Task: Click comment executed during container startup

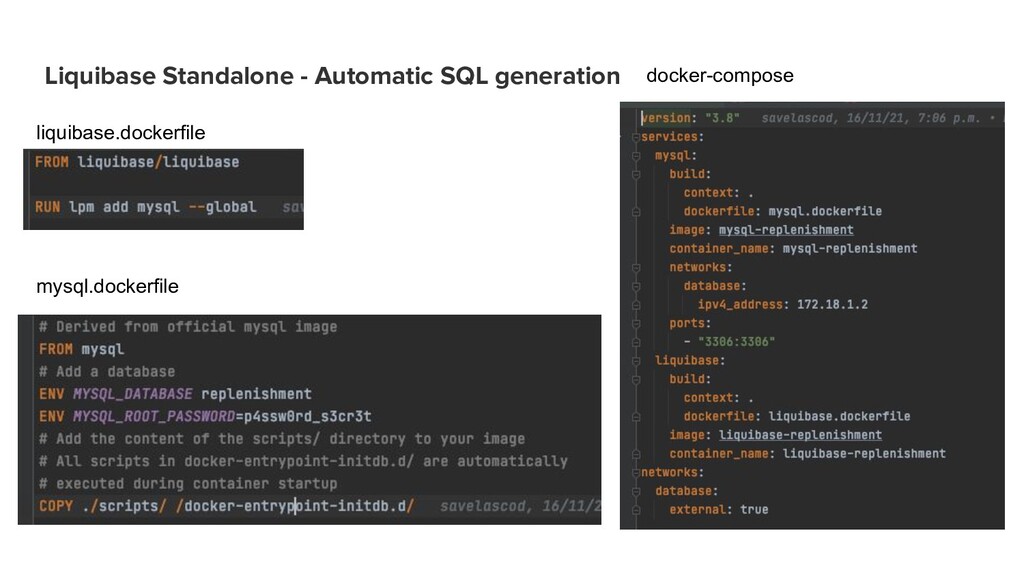Action: point(188,484)
